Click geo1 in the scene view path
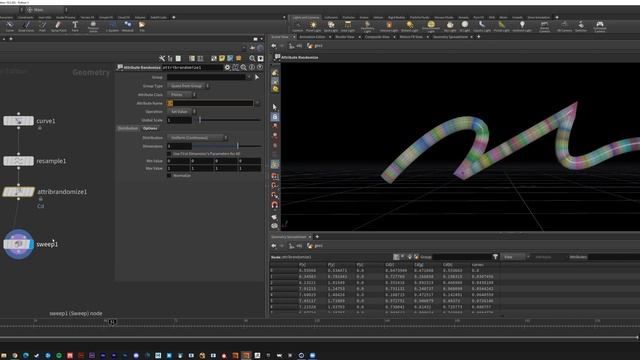Image resolution: width=640 pixels, height=360 pixels. (315, 46)
